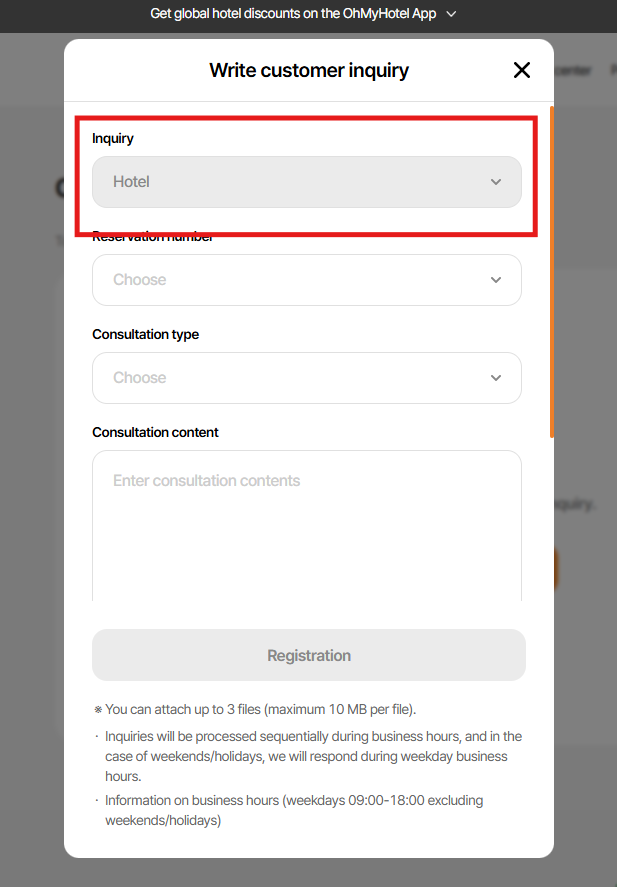Focus the consultation contents text area
Viewport: 617px width, 887px height.
point(306,525)
